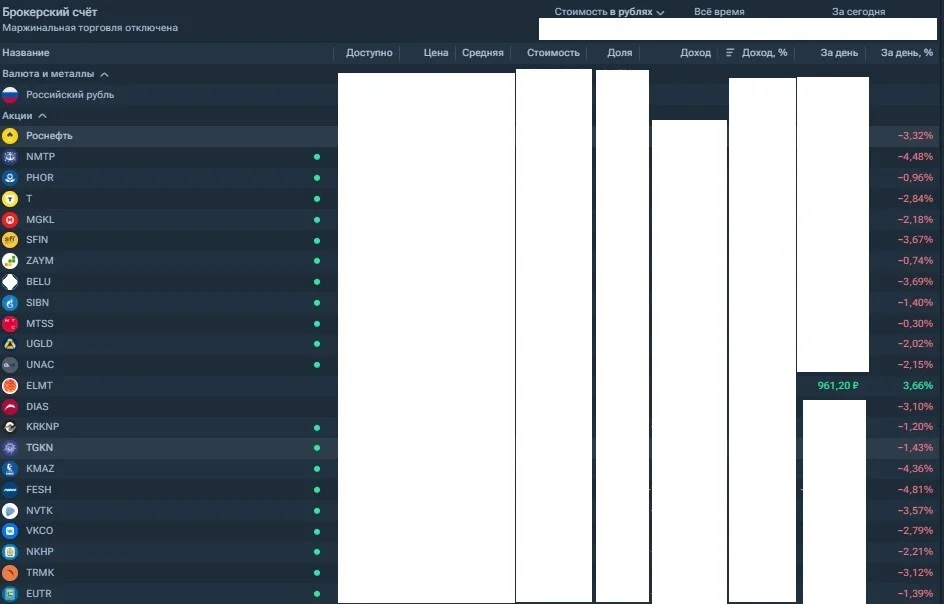Click the -3,10% daily change for DIAS

pyautogui.click(x=915, y=407)
